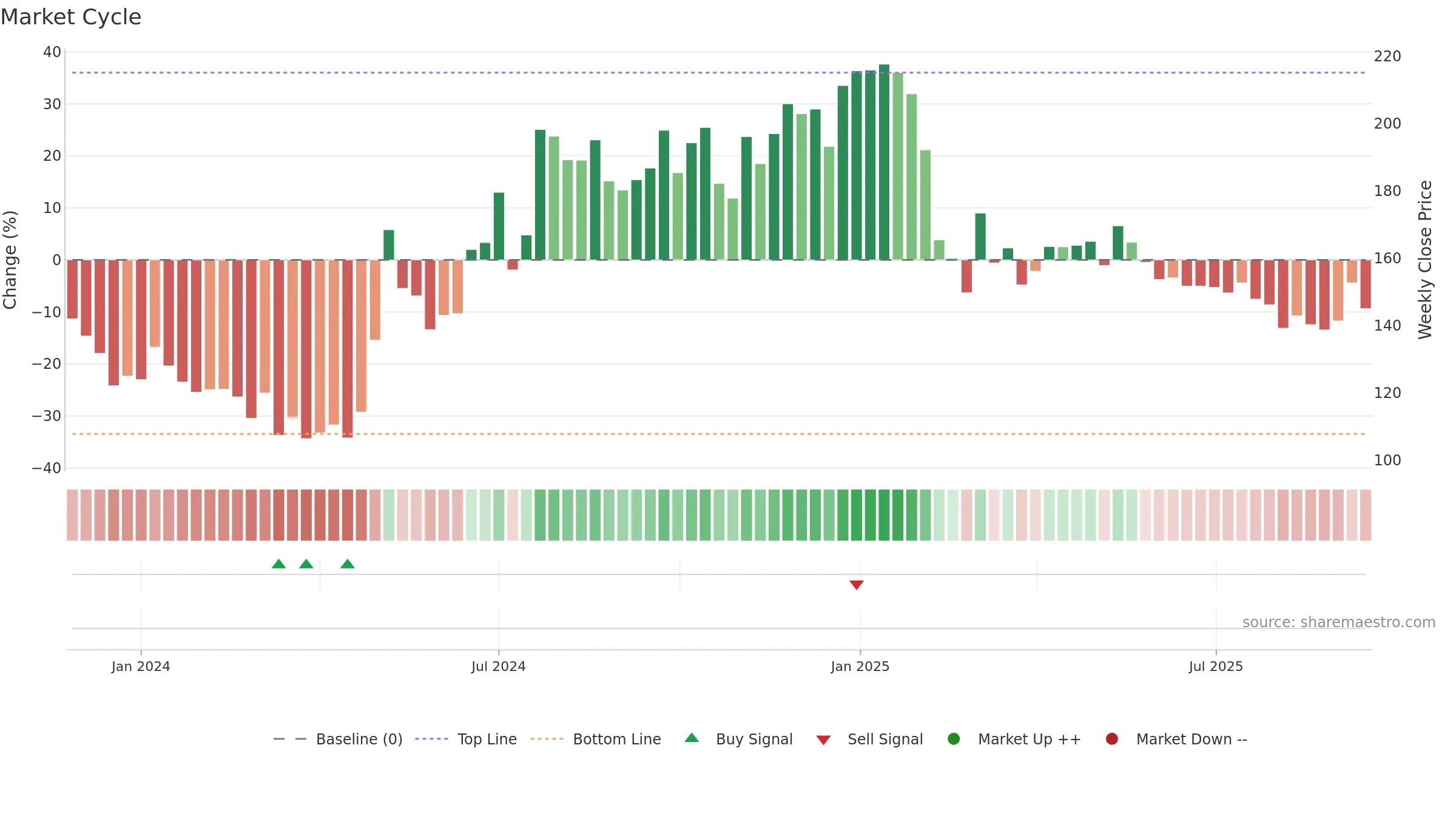The image size is (1456, 819).
Task: Click the red Sell Signal triangle in legend
Action: pyautogui.click(x=823, y=740)
